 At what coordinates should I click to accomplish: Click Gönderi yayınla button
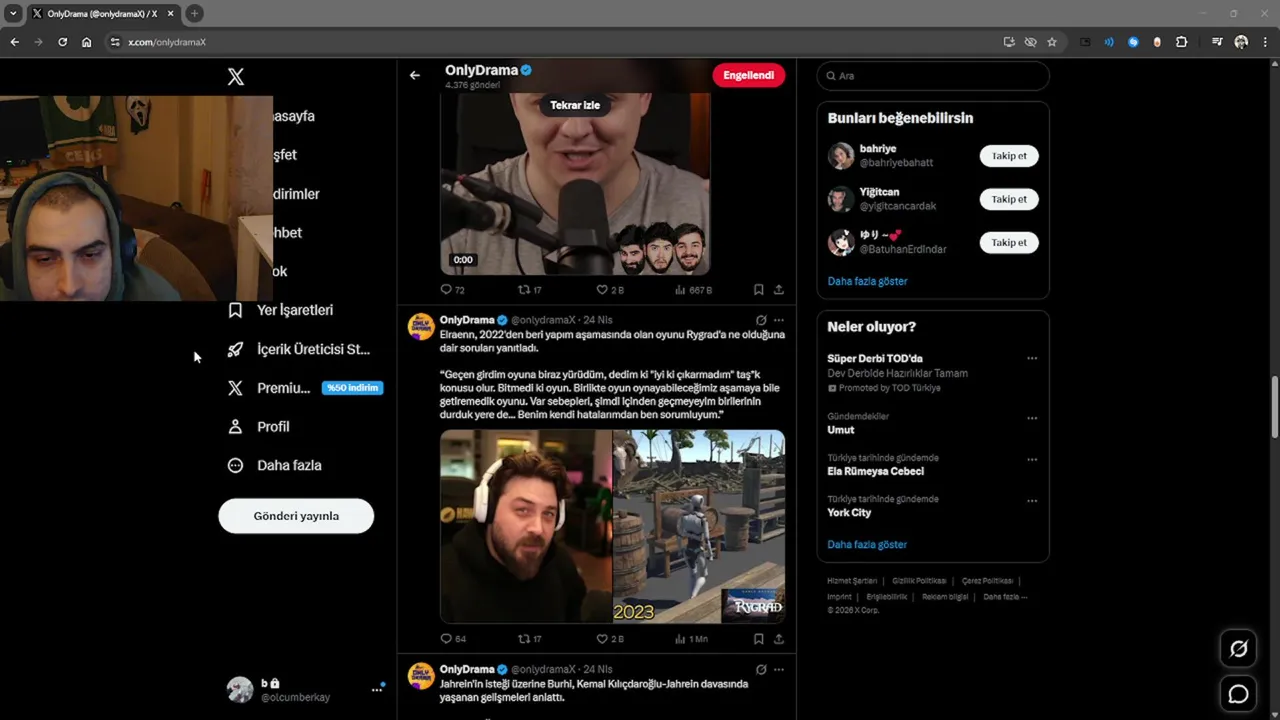(296, 516)
